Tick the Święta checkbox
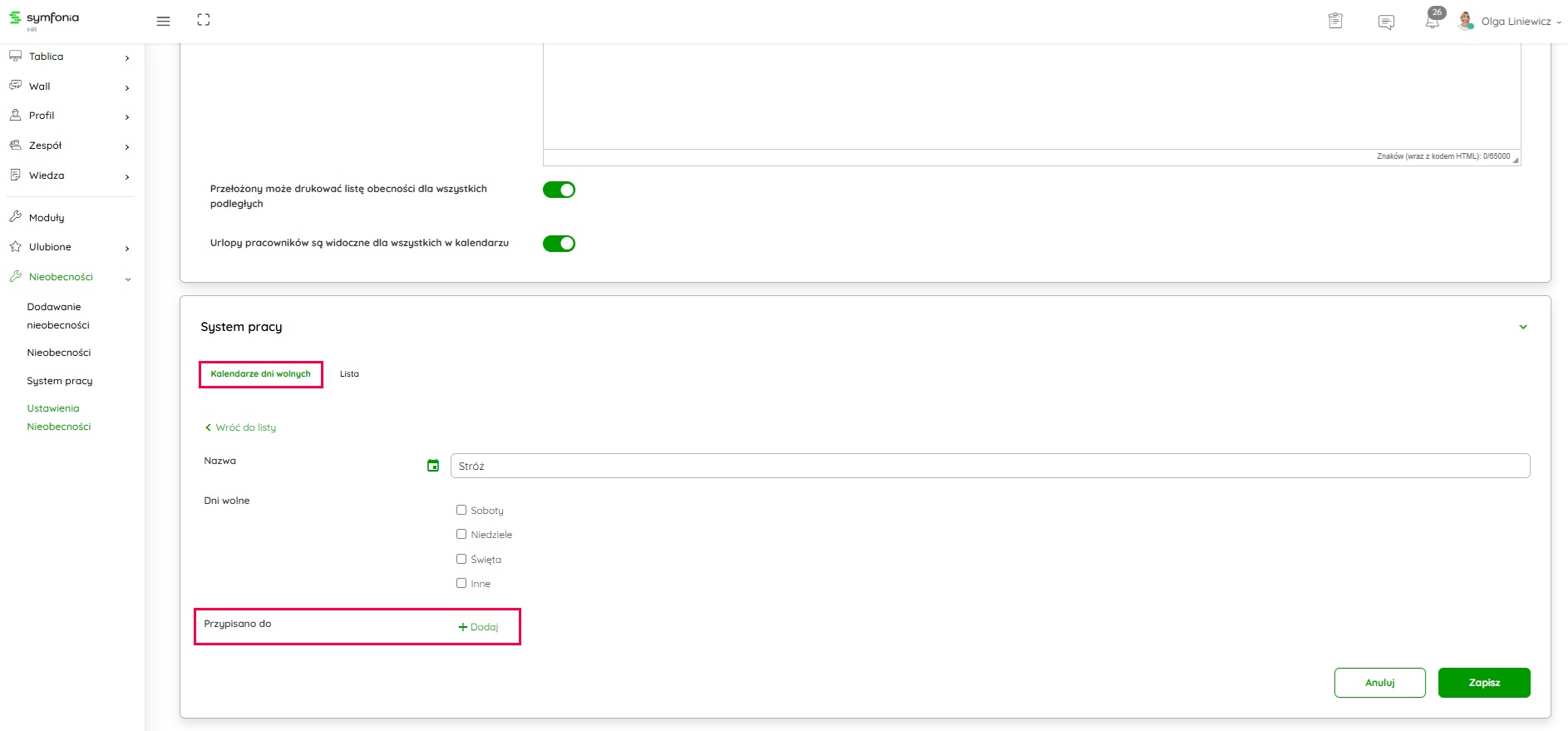The image size is (1568, 731). point(461,559)
